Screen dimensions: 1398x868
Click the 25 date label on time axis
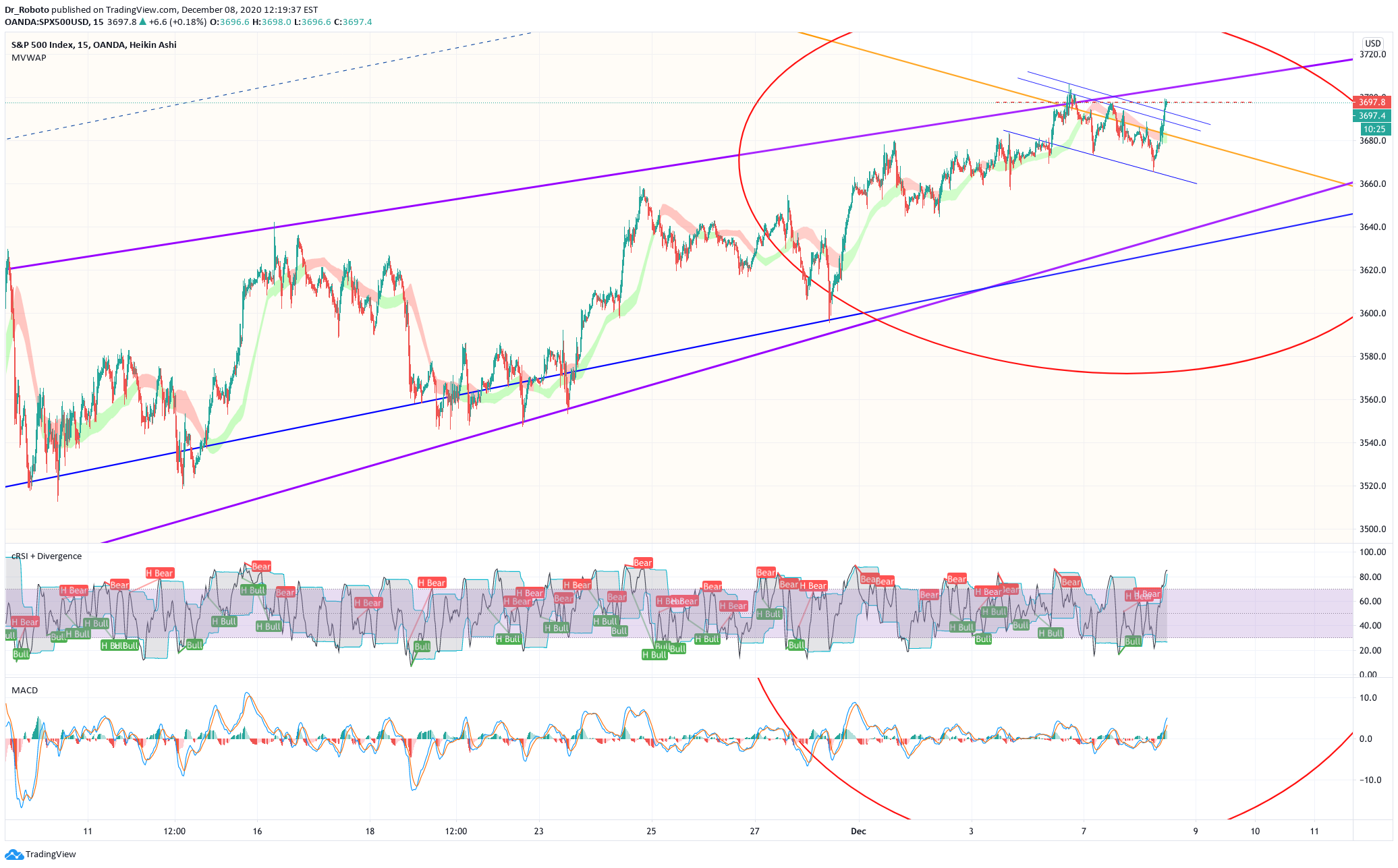point(651,832)
